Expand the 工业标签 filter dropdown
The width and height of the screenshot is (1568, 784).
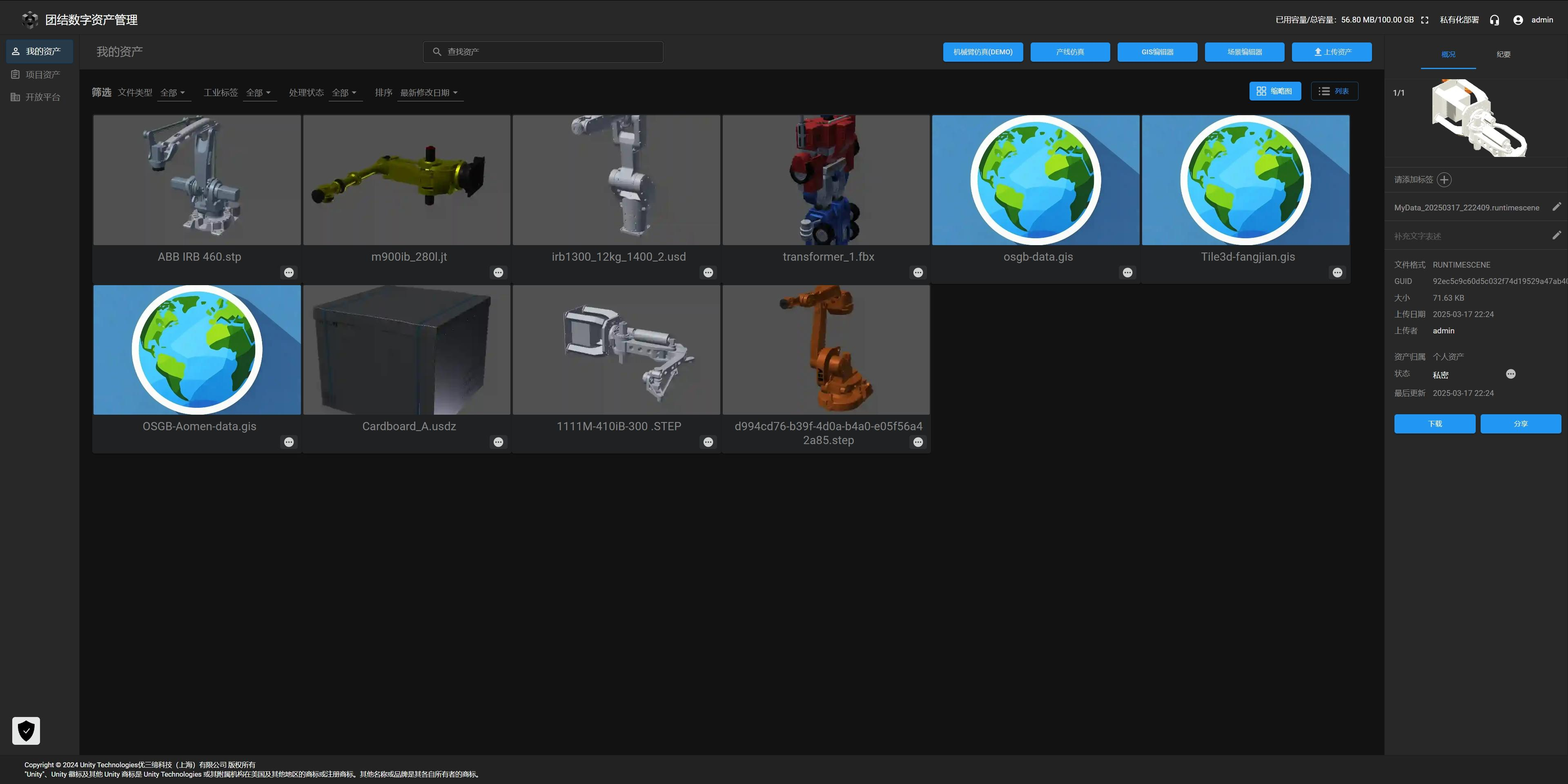pos(259,93)
